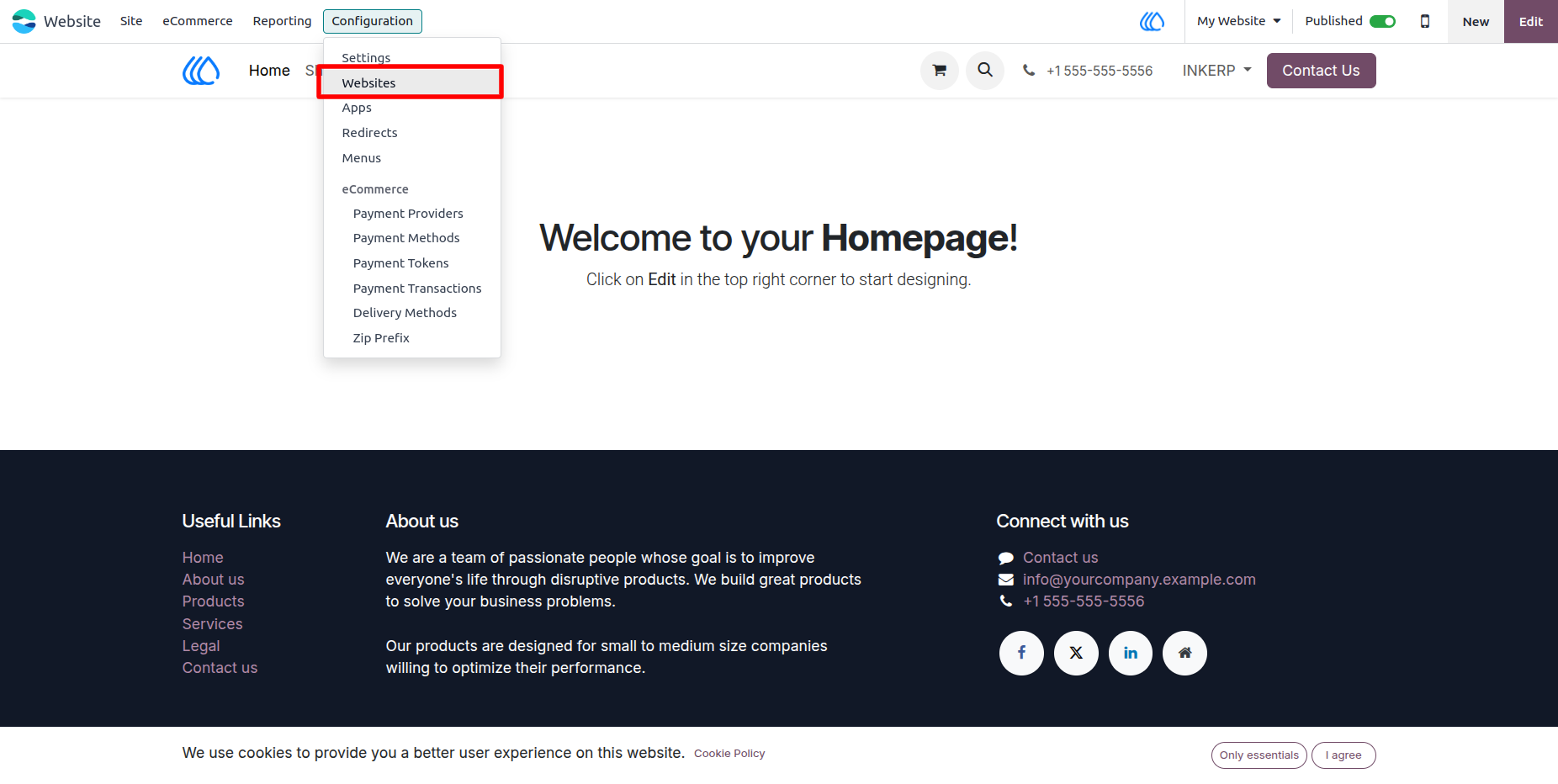Click the chat bubble icon in footer
This screenshot has height=784, width=1558.
pyautogui.click(x=1005, y=558)
